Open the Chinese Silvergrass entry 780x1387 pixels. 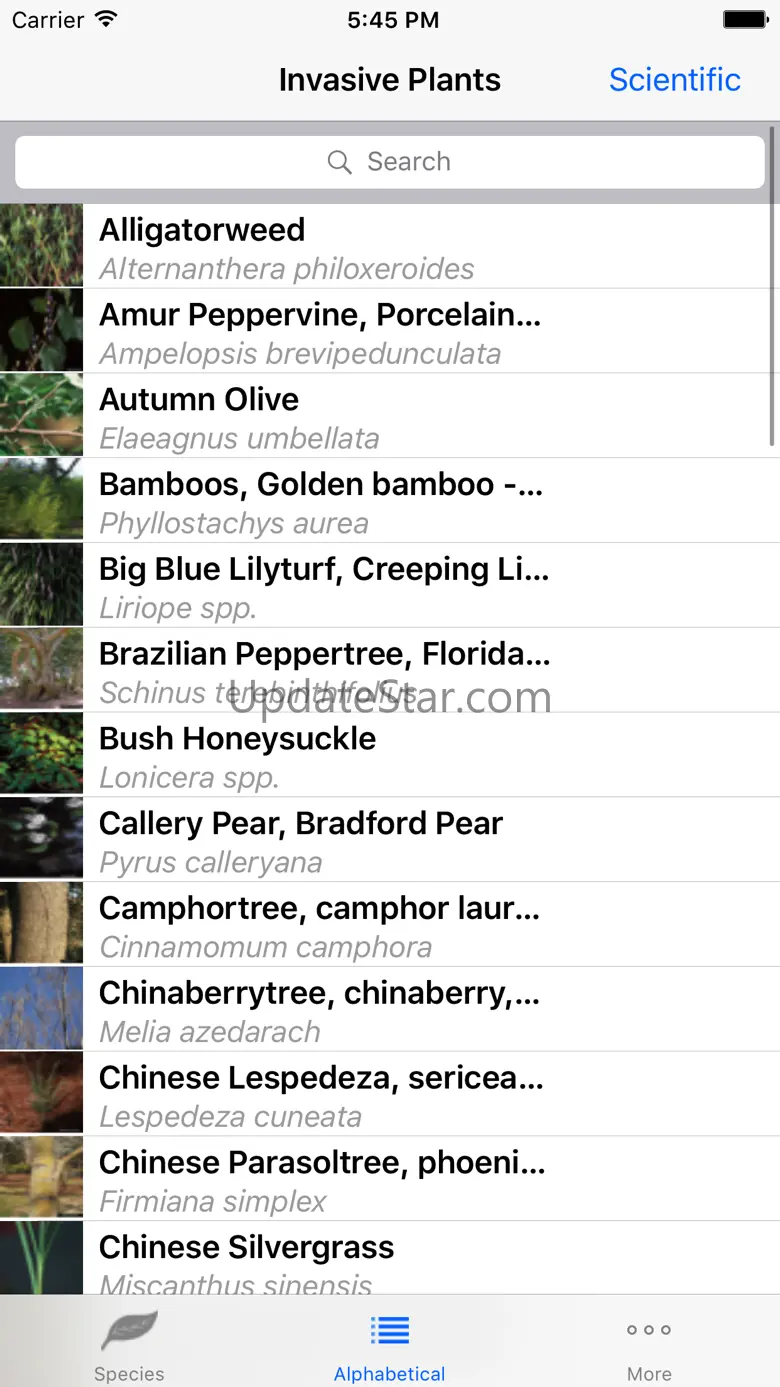(x=420, y=1260)
